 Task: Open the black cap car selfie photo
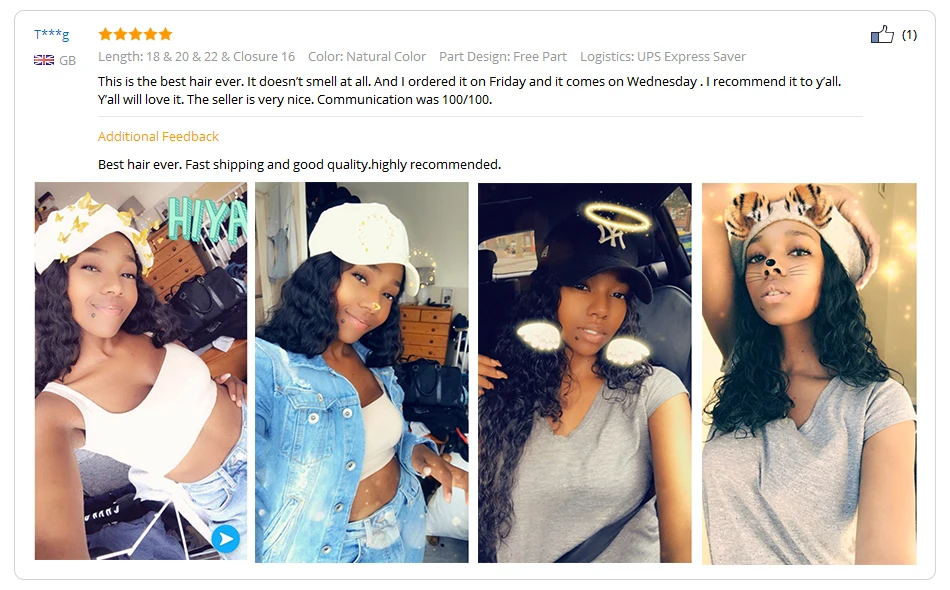[585, 373]
